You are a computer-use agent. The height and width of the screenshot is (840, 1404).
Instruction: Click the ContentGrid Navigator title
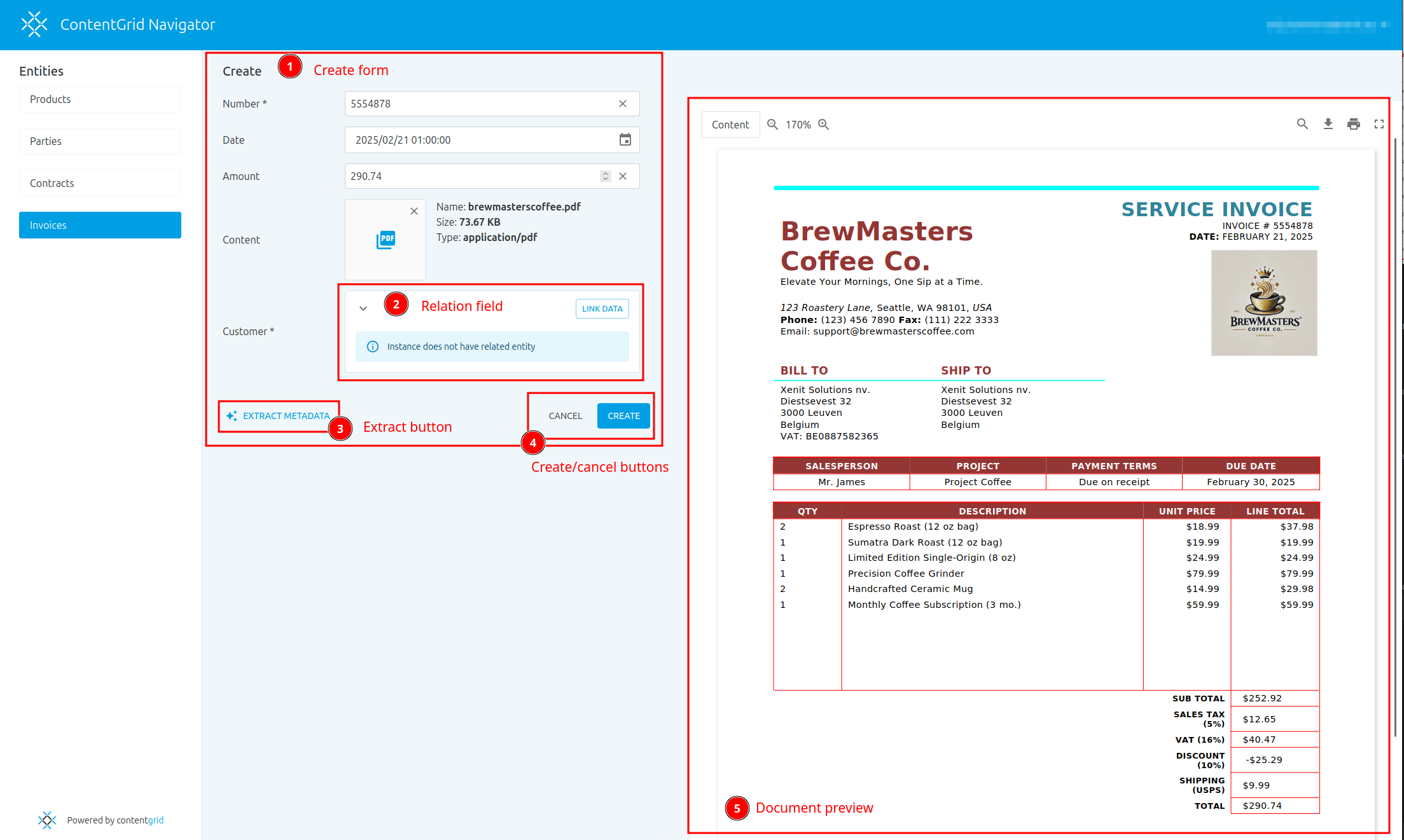pos(137,24)
